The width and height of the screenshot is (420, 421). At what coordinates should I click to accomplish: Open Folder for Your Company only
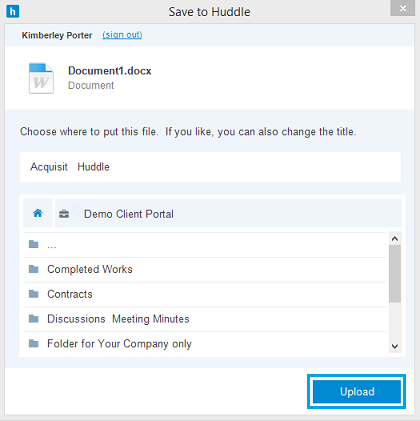click(205, 343)
